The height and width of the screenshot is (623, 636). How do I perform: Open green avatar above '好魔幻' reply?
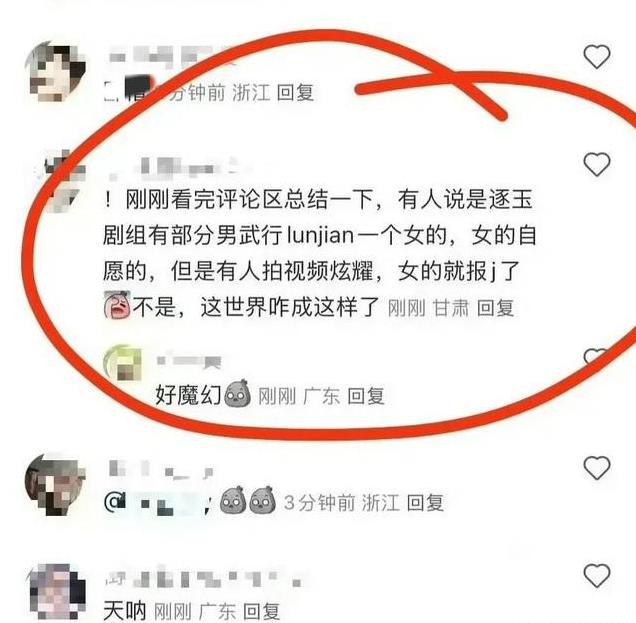[x=123, y=363]
